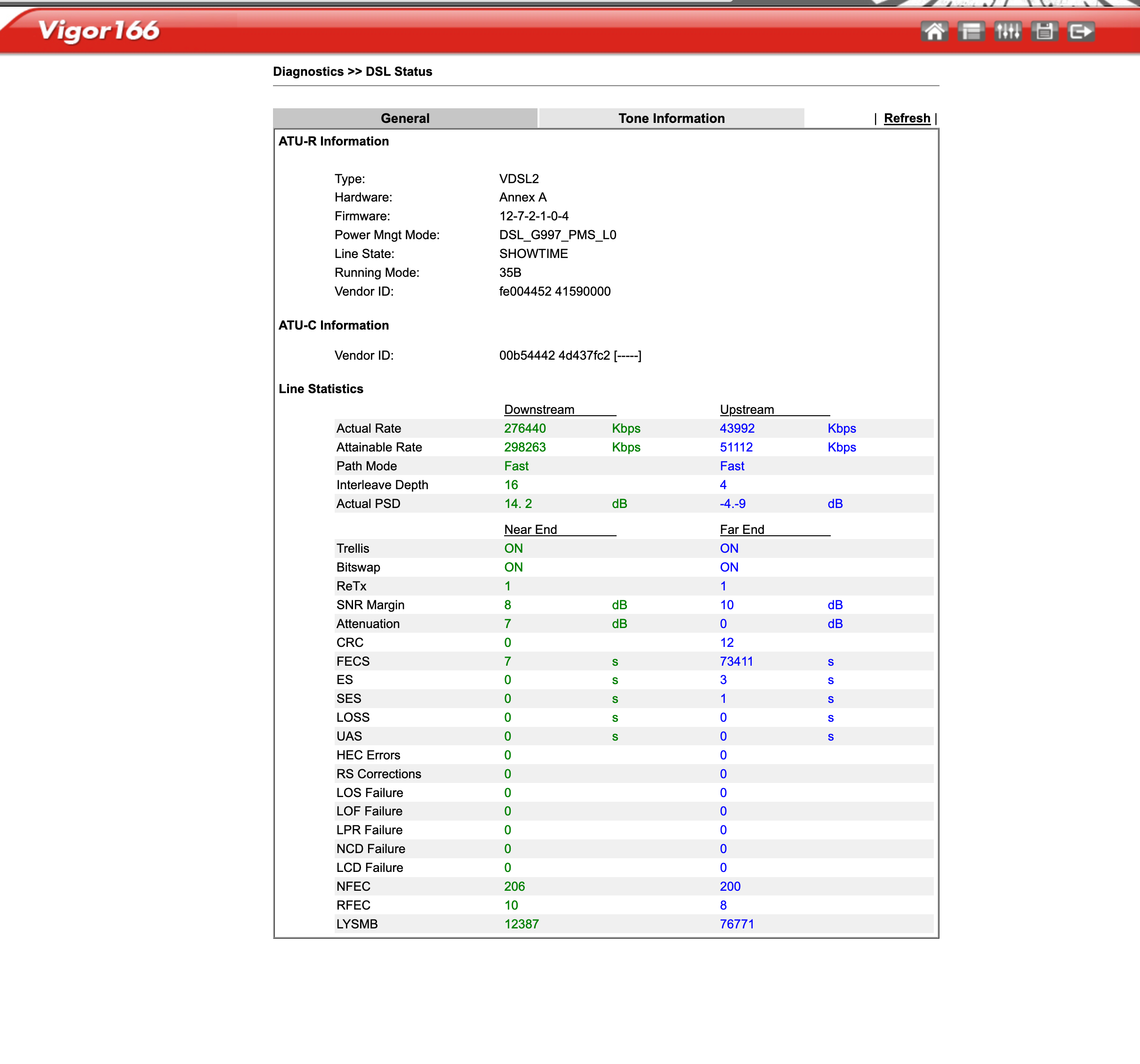Click the Diagnostics >> DSL Status breadcrumb
Screen dimensions: 1140x1064
tap(352, 72)
